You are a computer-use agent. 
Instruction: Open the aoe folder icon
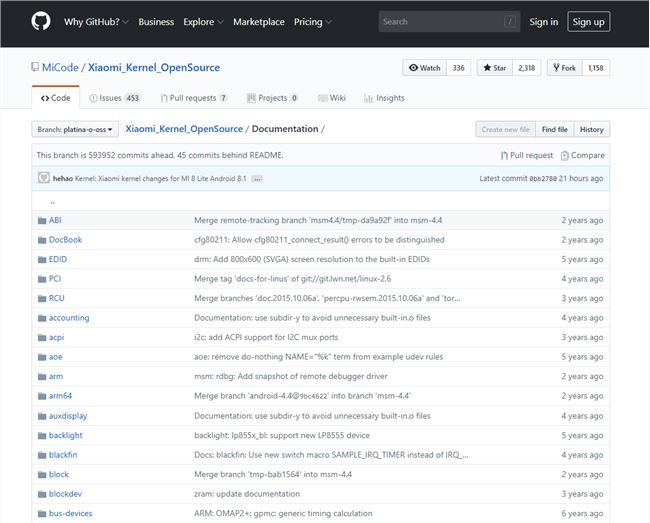(42, 357)
